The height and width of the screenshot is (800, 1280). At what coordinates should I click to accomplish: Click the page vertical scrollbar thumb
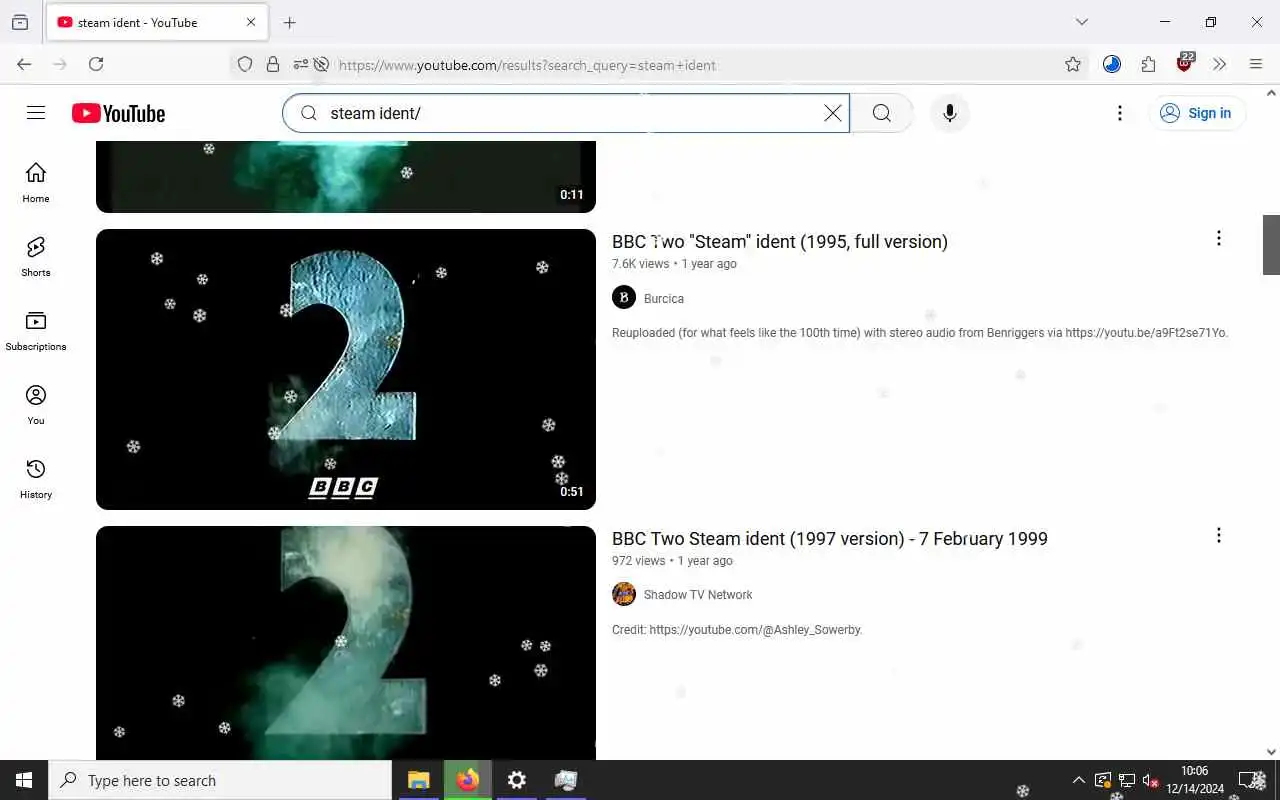coord(1271,244)
